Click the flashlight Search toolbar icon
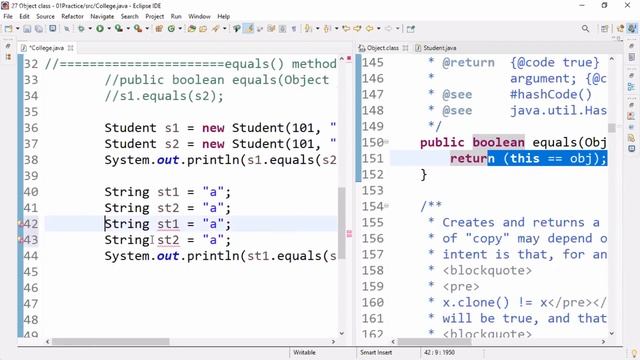This screenshot has height=360, width=640. (215, 29)
